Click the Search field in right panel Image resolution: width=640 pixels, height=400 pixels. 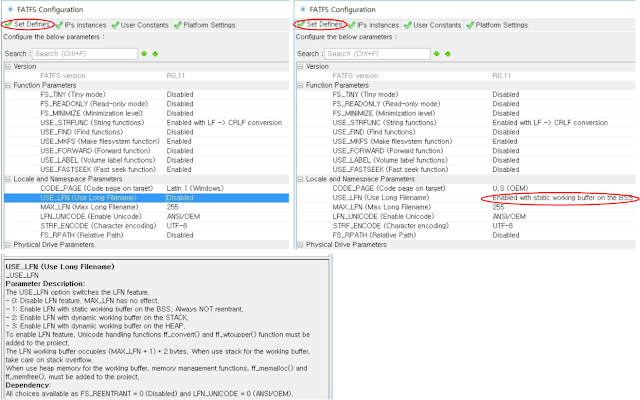[x=377, y=53]
